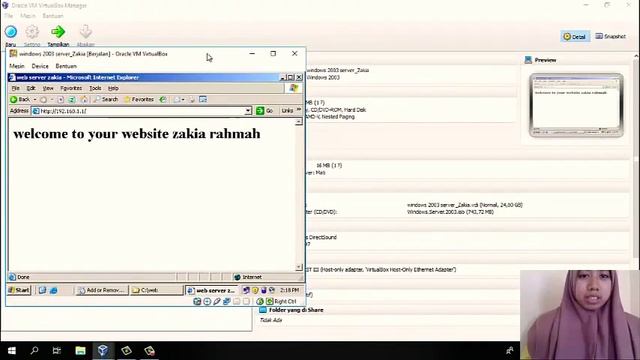Open the Edit menu in Internet Explorer
This screenshot has height=360, width=640.
pos(31,88)
